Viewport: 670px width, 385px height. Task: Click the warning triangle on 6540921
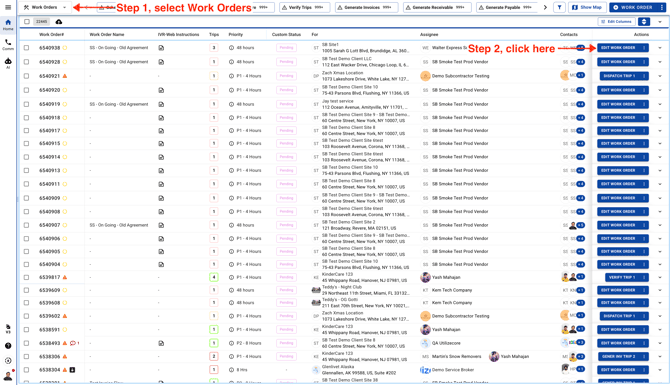[65, 76]
